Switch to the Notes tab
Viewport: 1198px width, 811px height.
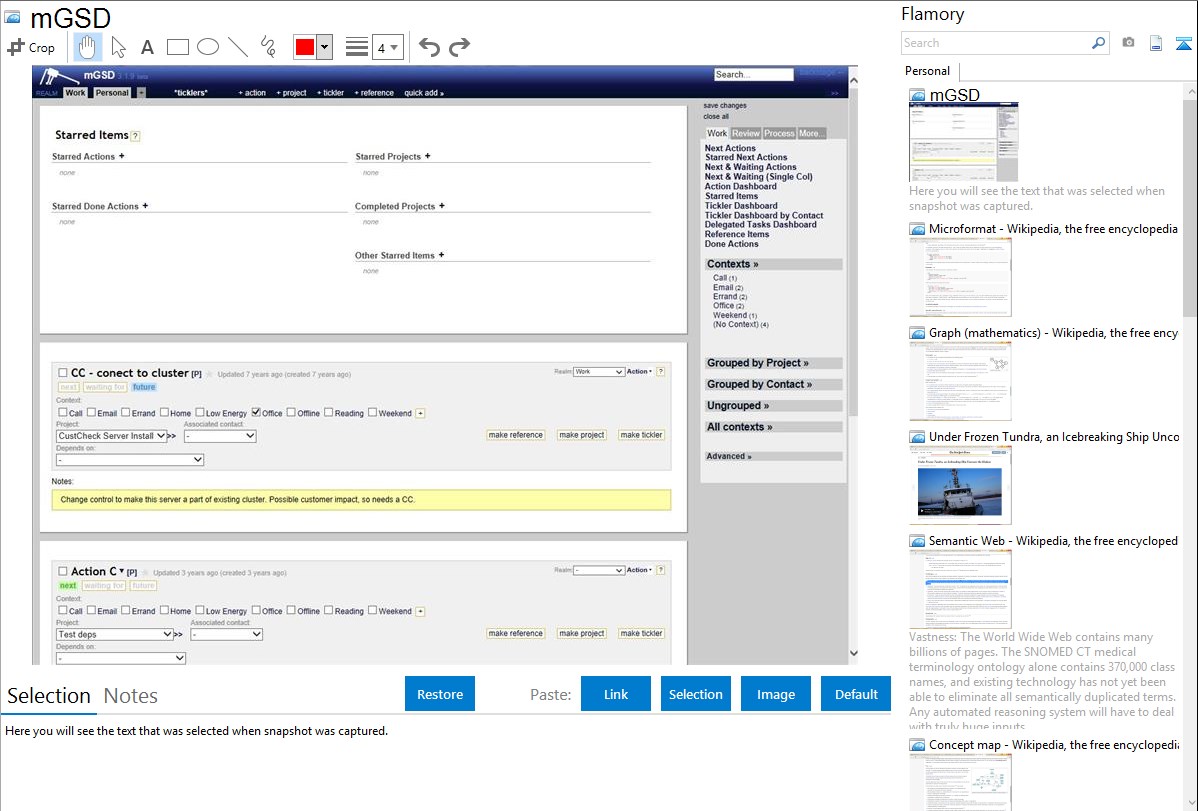click(130, 696)
